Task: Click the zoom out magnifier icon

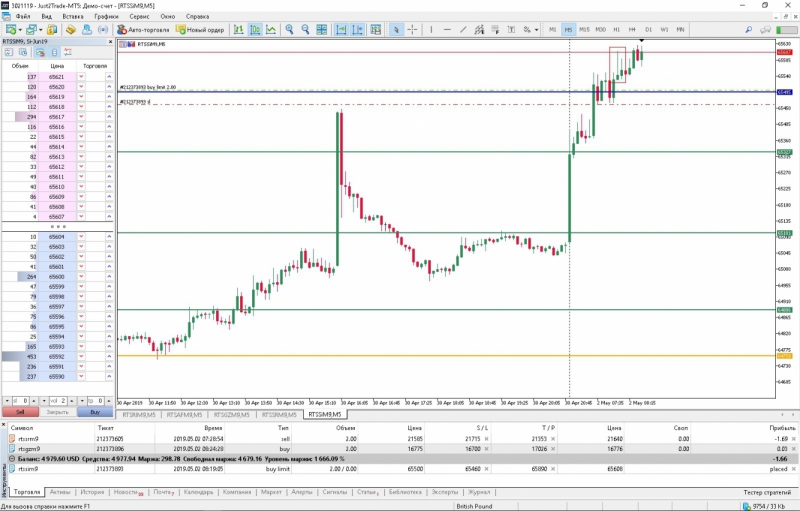Action: pos(305,30)
